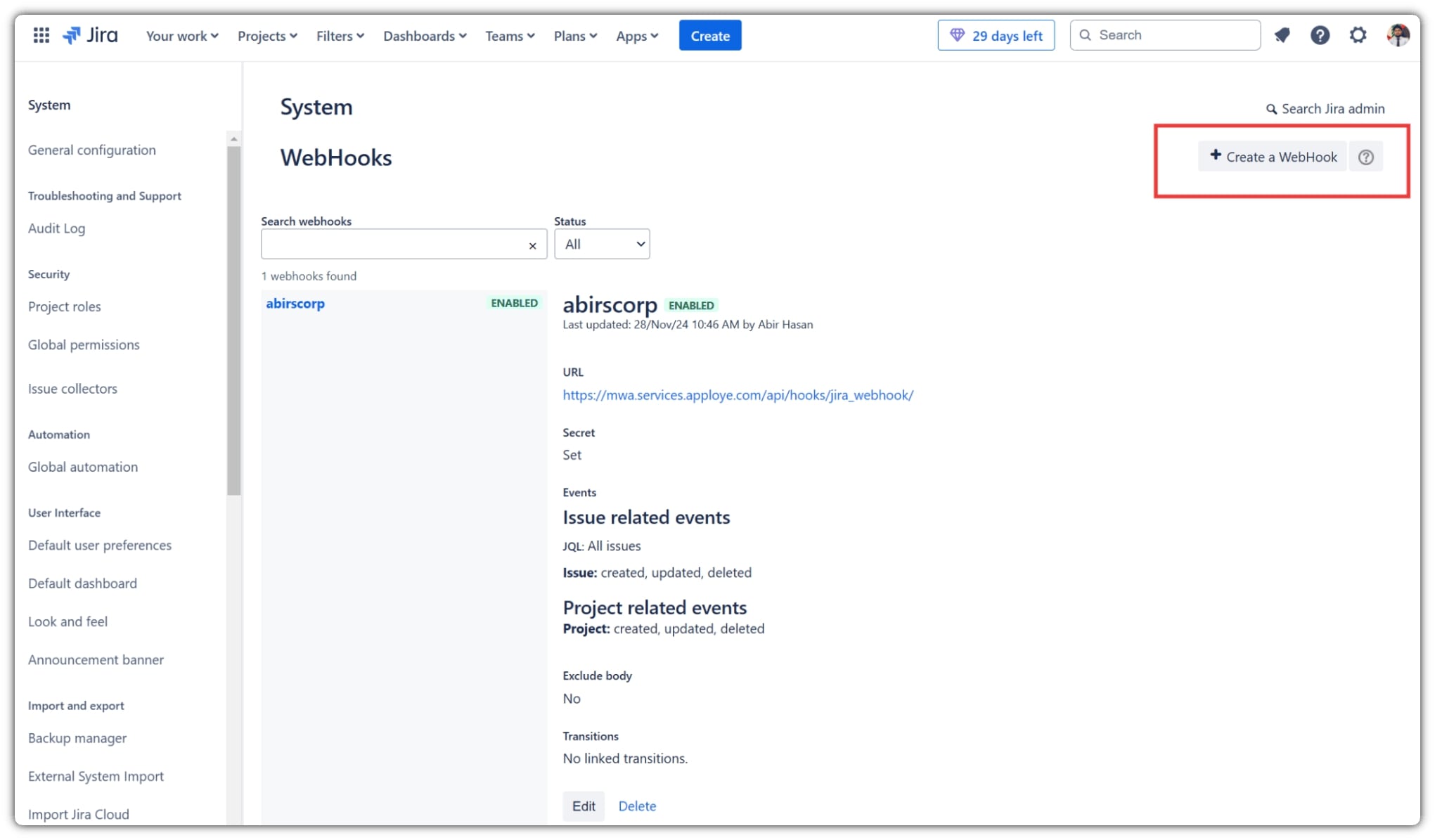This screenshot has width=1435, height=840.
Task: Open the app switcher grid icon
Action: pyautogui.click(x=41, y=35)
